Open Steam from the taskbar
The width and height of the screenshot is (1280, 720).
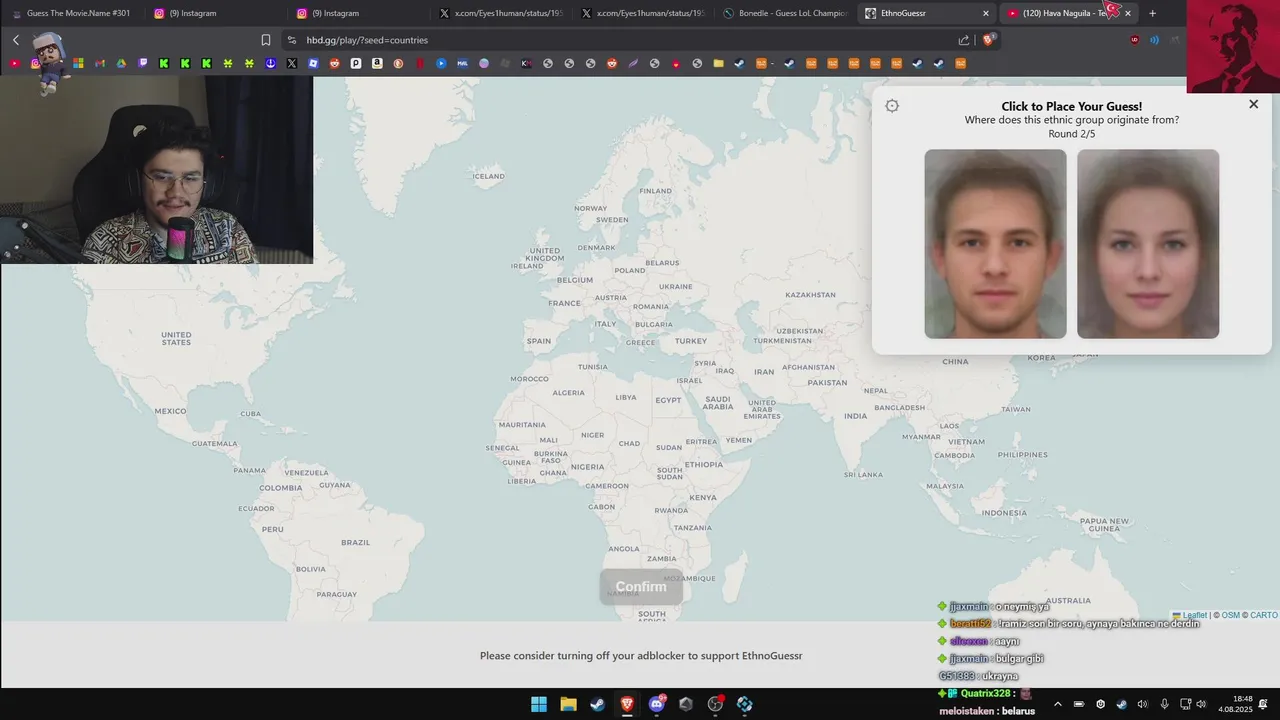(597, 704)
